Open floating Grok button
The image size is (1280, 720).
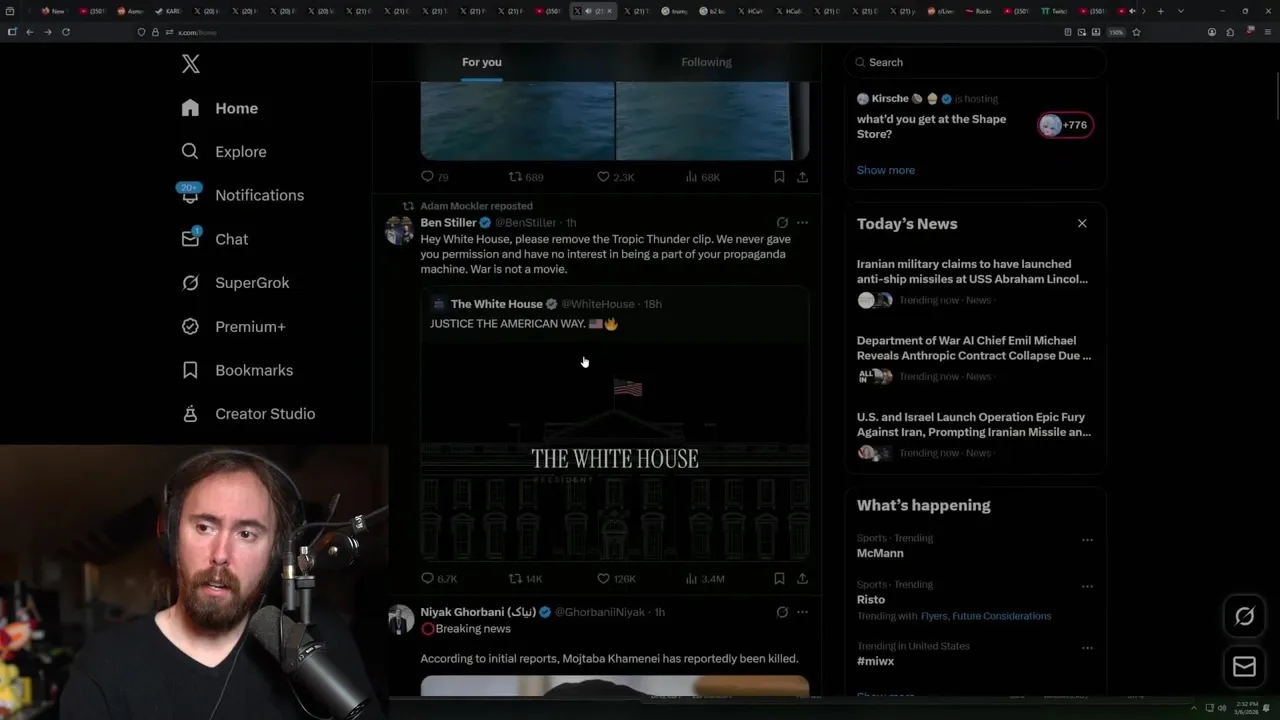pyautogui.click(x=1244, y=616)
